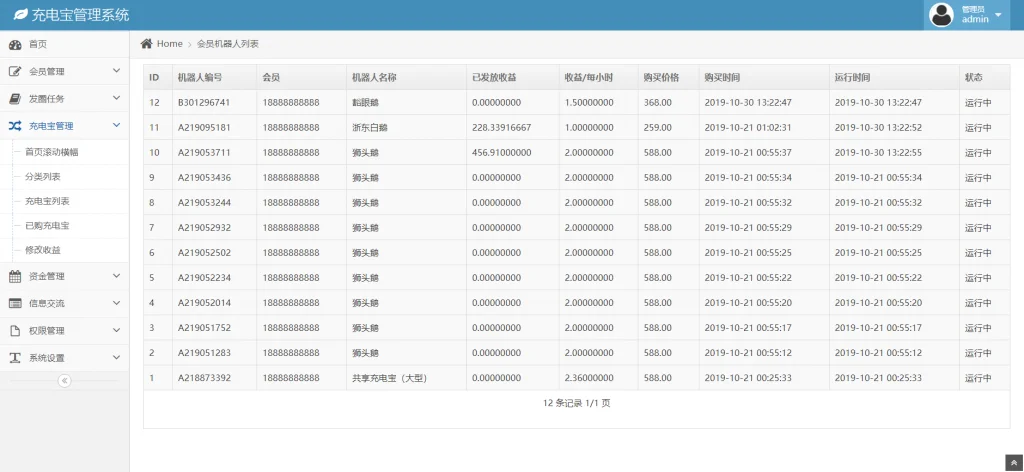The height and width of the screenshot is (472, 1024).
Task: Click robot number A219052502
Action: click(x=204, y=253)
